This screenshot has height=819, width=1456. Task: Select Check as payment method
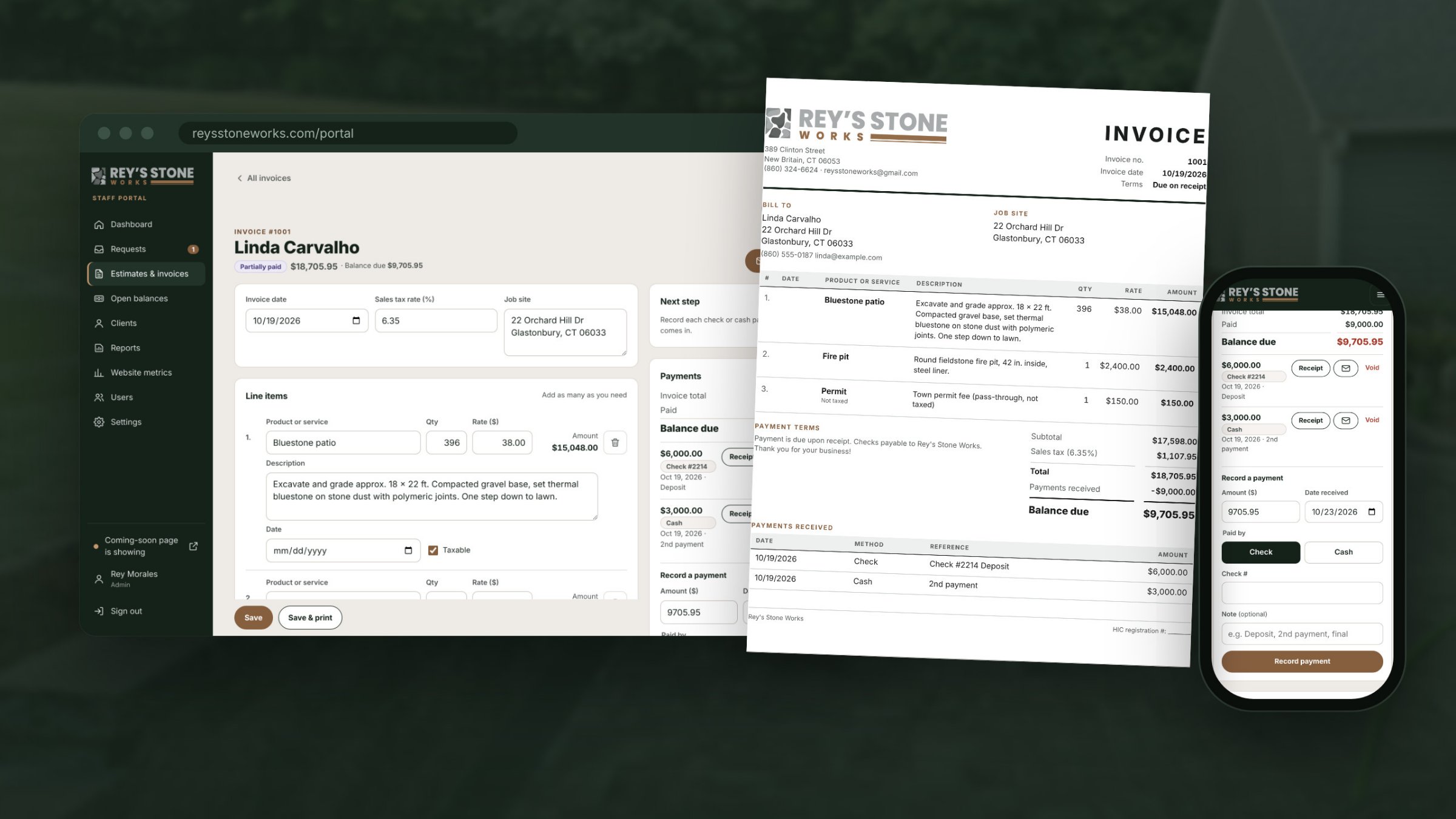pyautogui.click(x=1260, y=552)
